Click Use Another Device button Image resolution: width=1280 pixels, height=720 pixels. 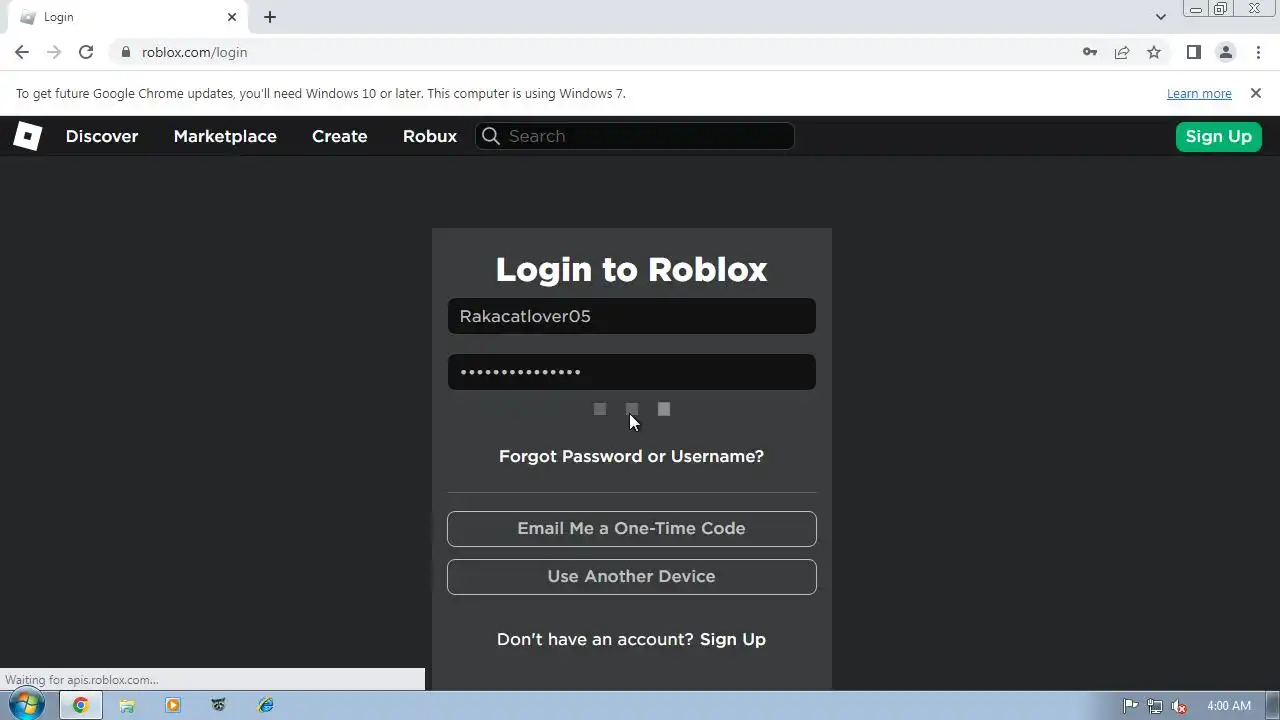pyautogui.click(x=631, y=577)
